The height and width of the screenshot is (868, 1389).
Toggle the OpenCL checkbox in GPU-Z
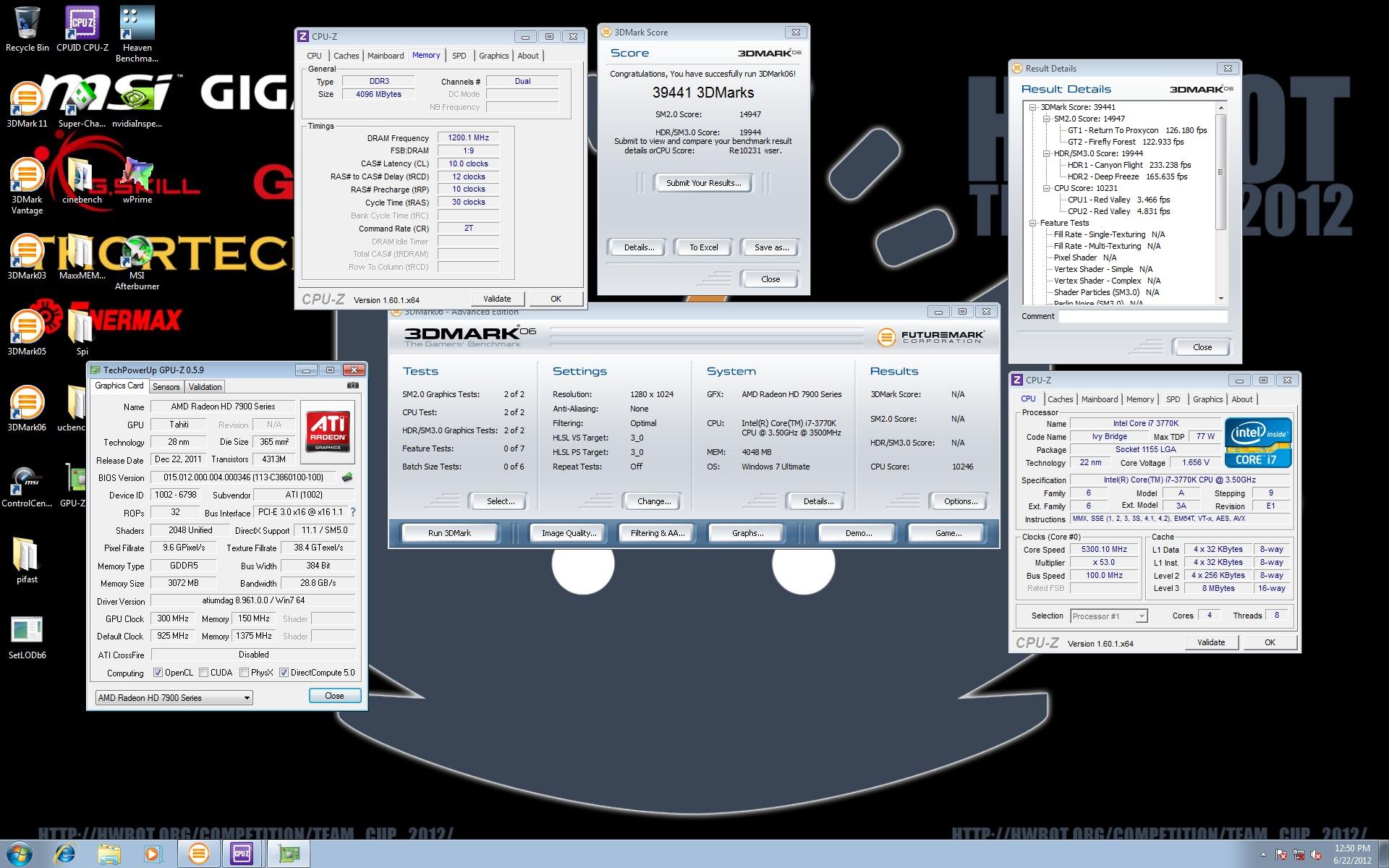coord(158,673)
